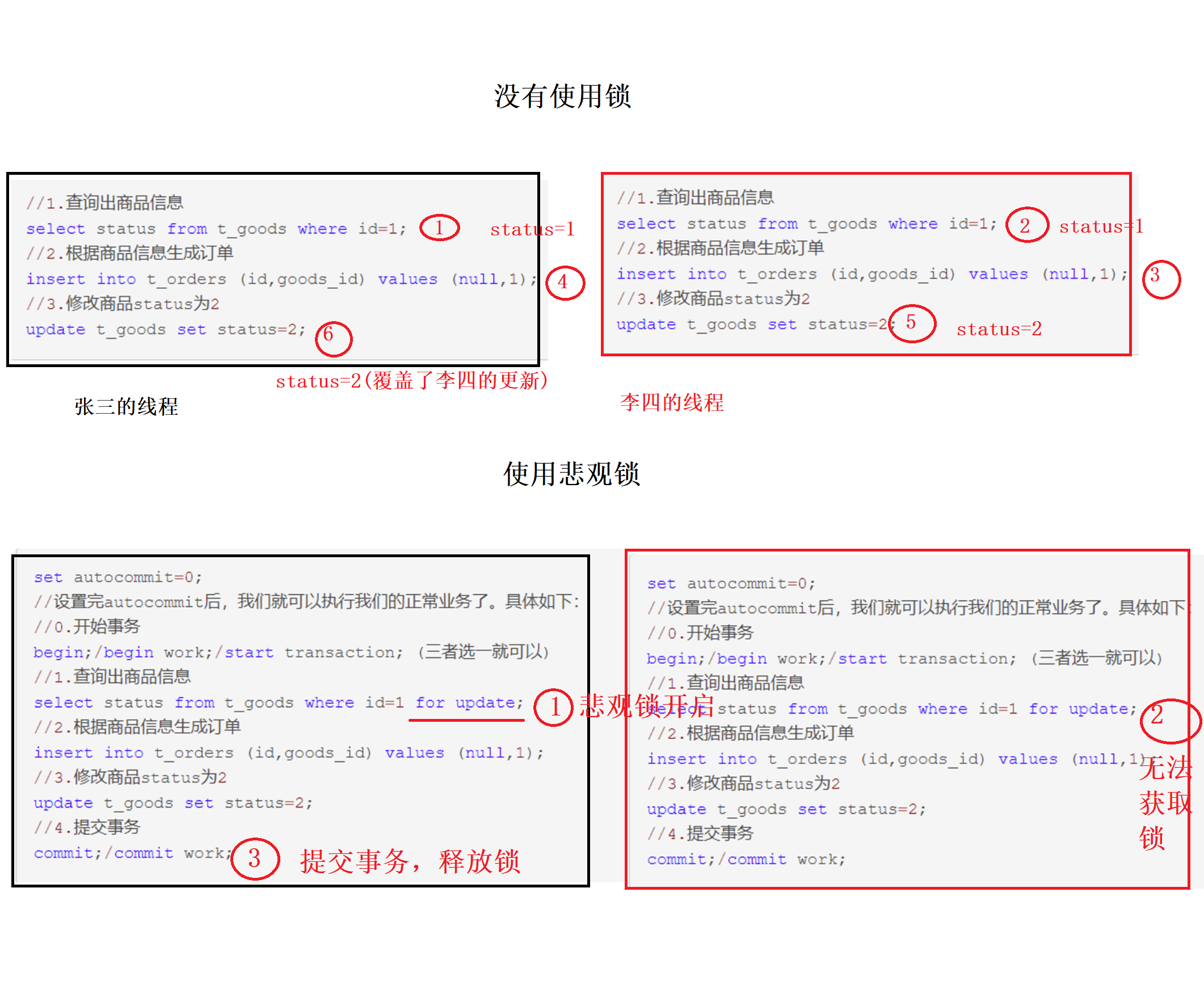Click insert into t_orders line in black pessimistic-lock box
Screen dimensions: 1204x993
289,753
